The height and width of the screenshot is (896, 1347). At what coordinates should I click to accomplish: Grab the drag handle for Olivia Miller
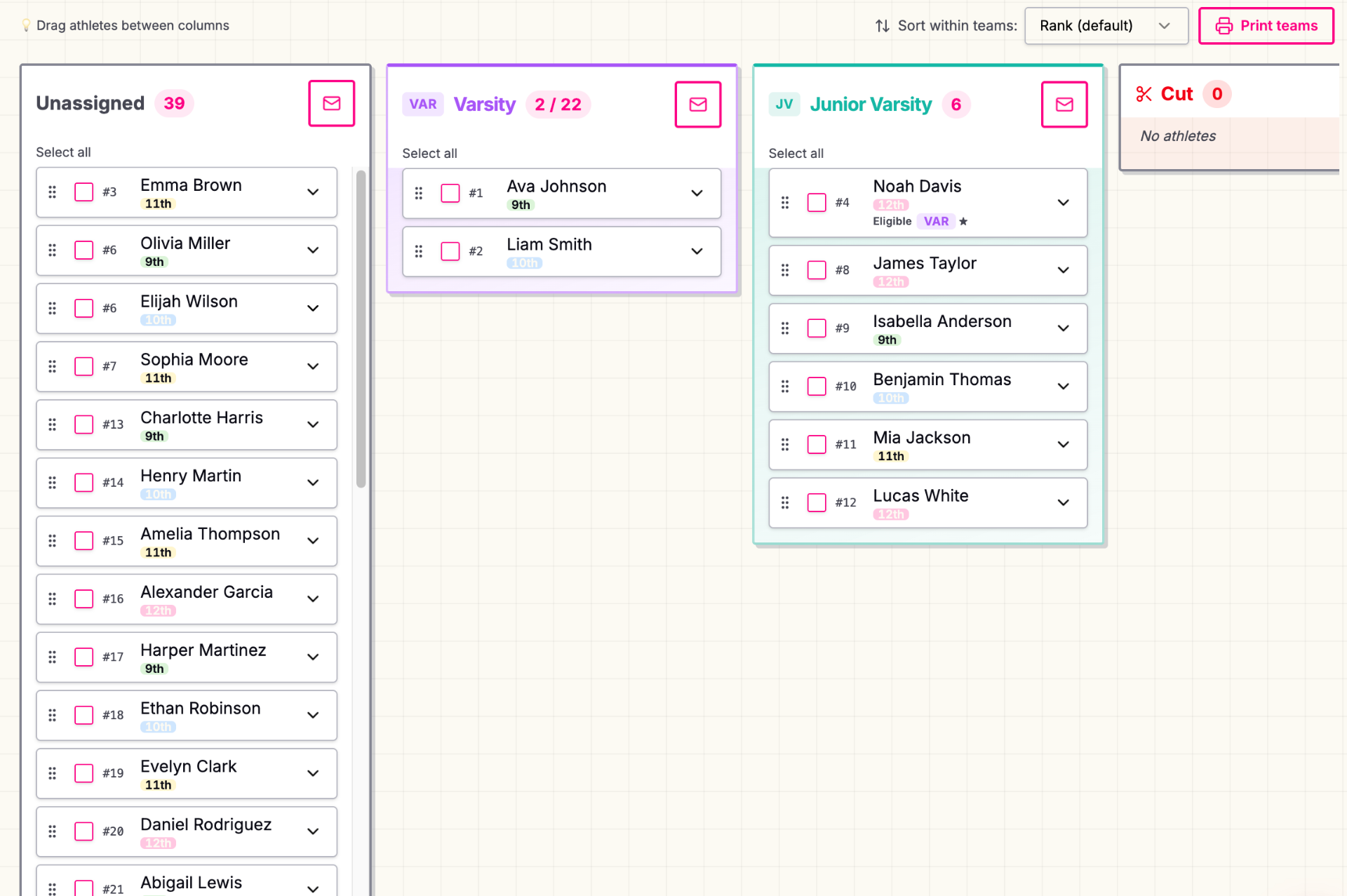(52, 250)
